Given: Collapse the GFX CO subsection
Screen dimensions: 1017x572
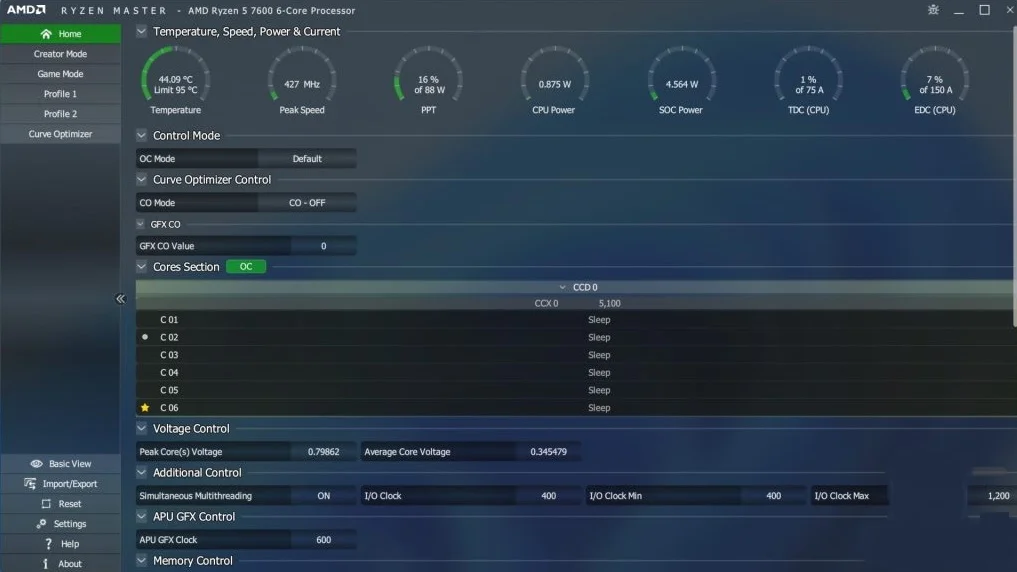Looking at the screenshot, I should point(140,224).
